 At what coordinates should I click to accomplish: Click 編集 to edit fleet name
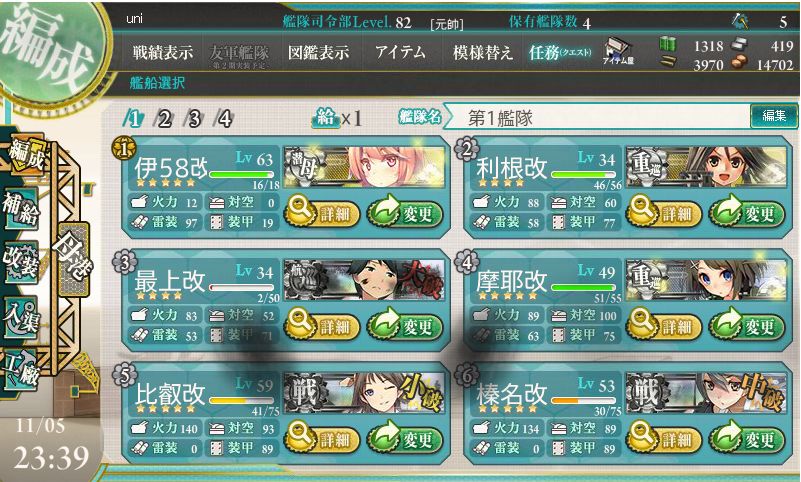coord(773,116)
